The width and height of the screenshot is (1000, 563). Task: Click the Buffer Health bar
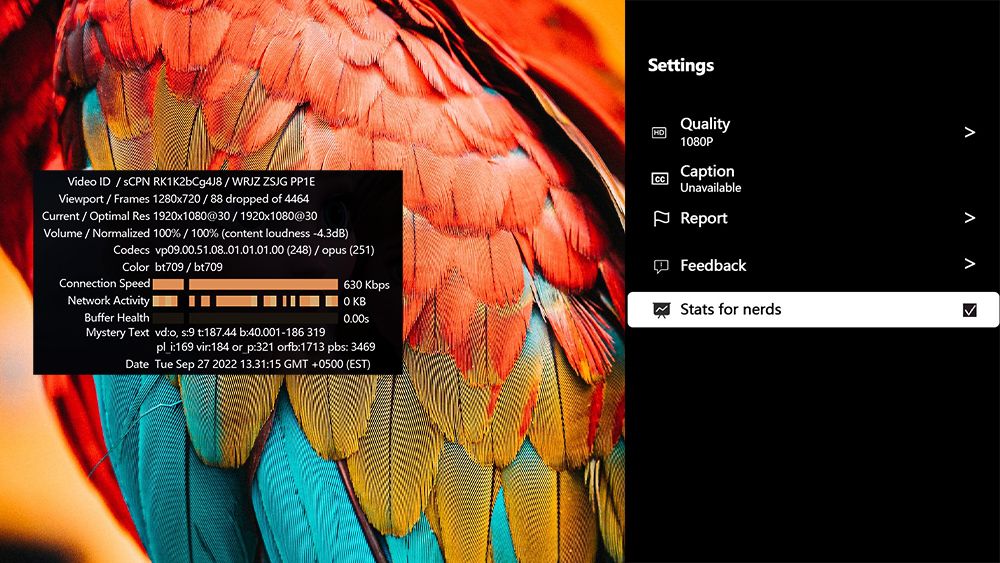pos(245,318)
